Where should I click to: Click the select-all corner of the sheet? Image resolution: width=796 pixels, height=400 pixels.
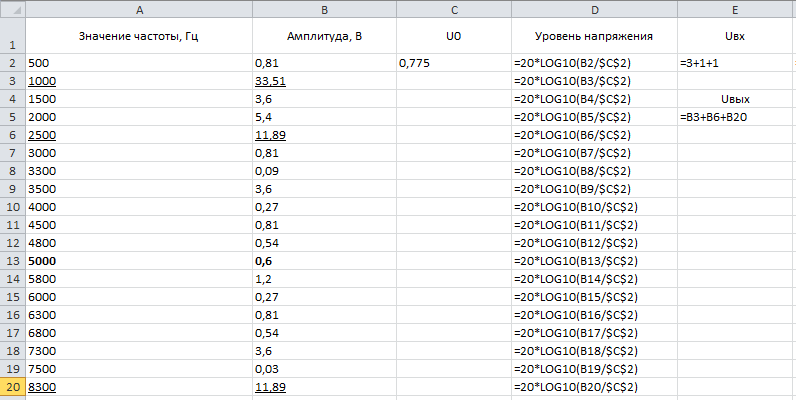13,9
